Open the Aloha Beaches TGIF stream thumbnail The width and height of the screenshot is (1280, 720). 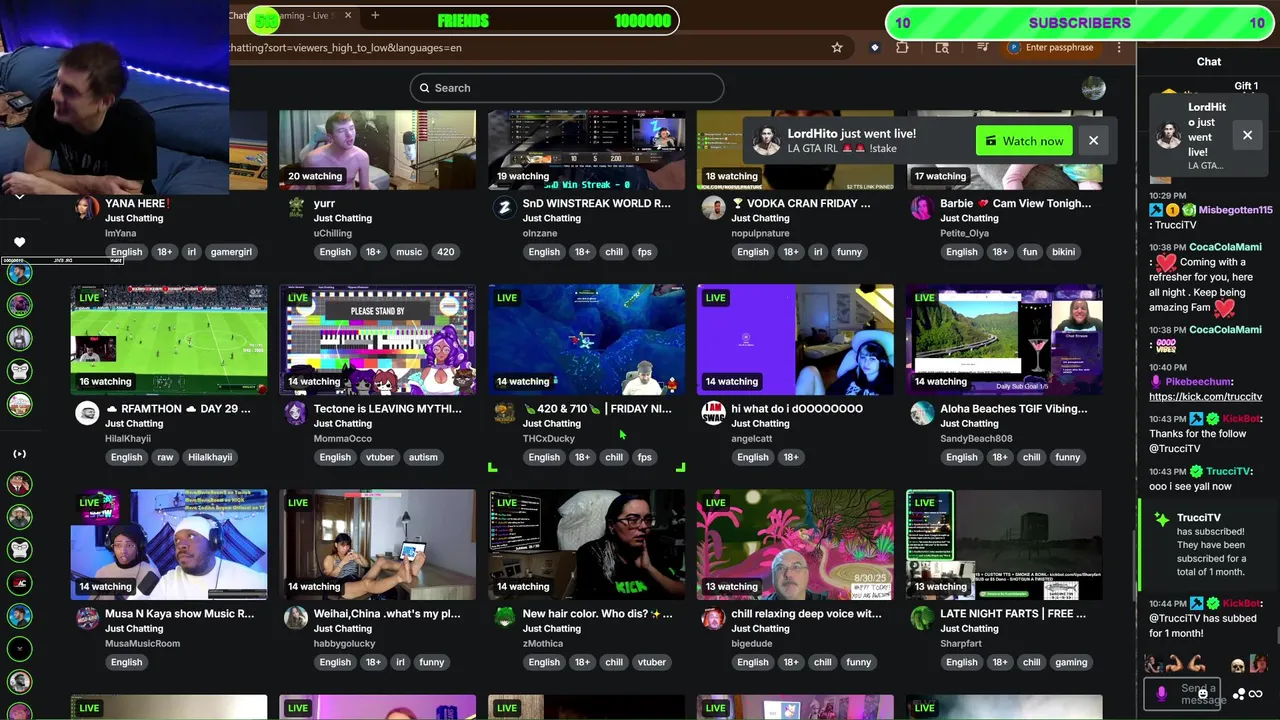pyautogui.click(x=1004, y=340)
